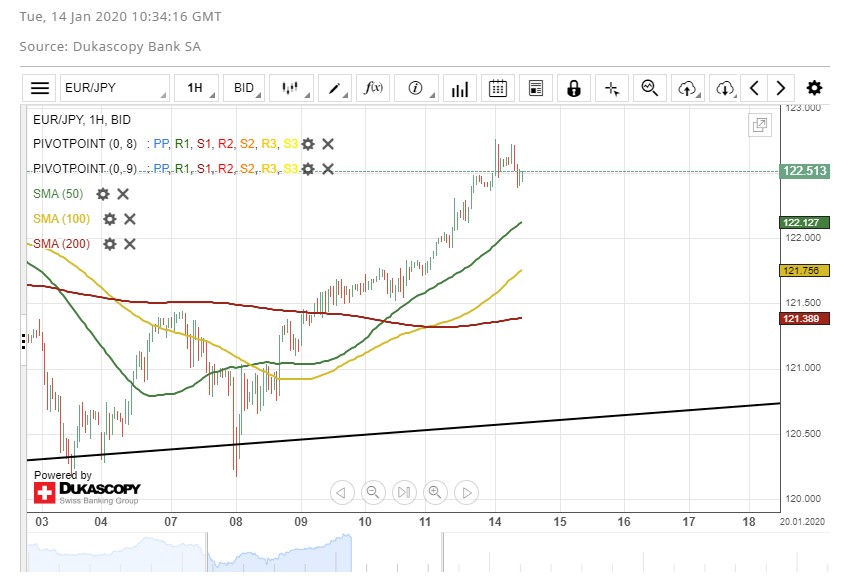Click the cloud upload icon
Viewport: 857px width, 586px height.
[x=687, y=88]
